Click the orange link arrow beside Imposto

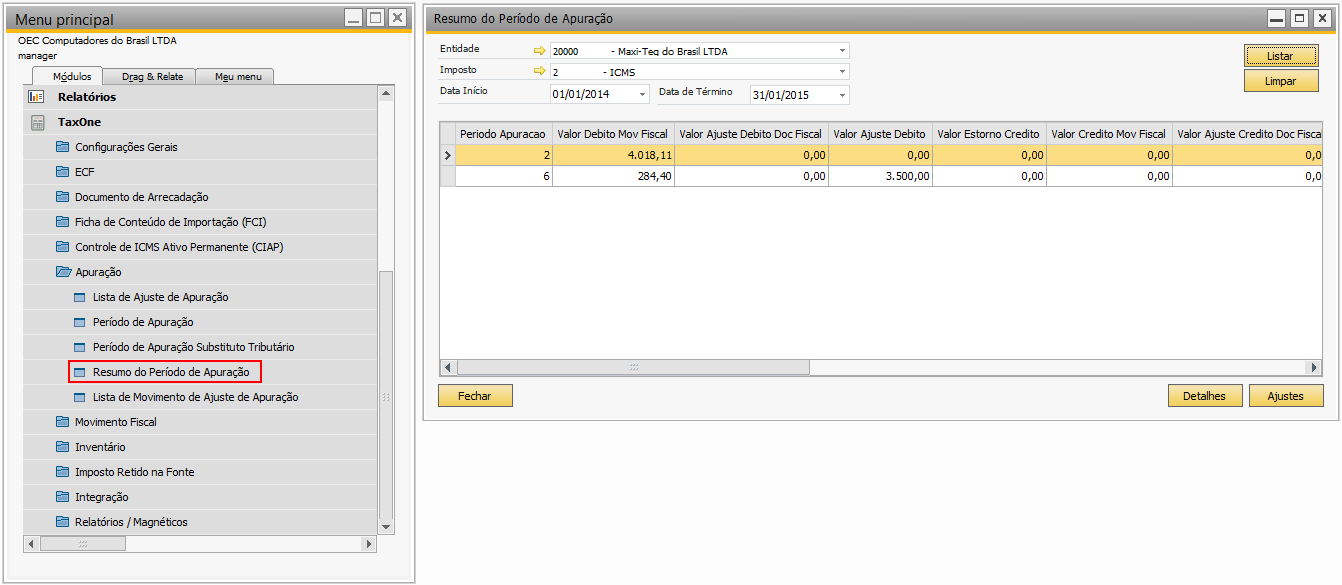(540, 71)
